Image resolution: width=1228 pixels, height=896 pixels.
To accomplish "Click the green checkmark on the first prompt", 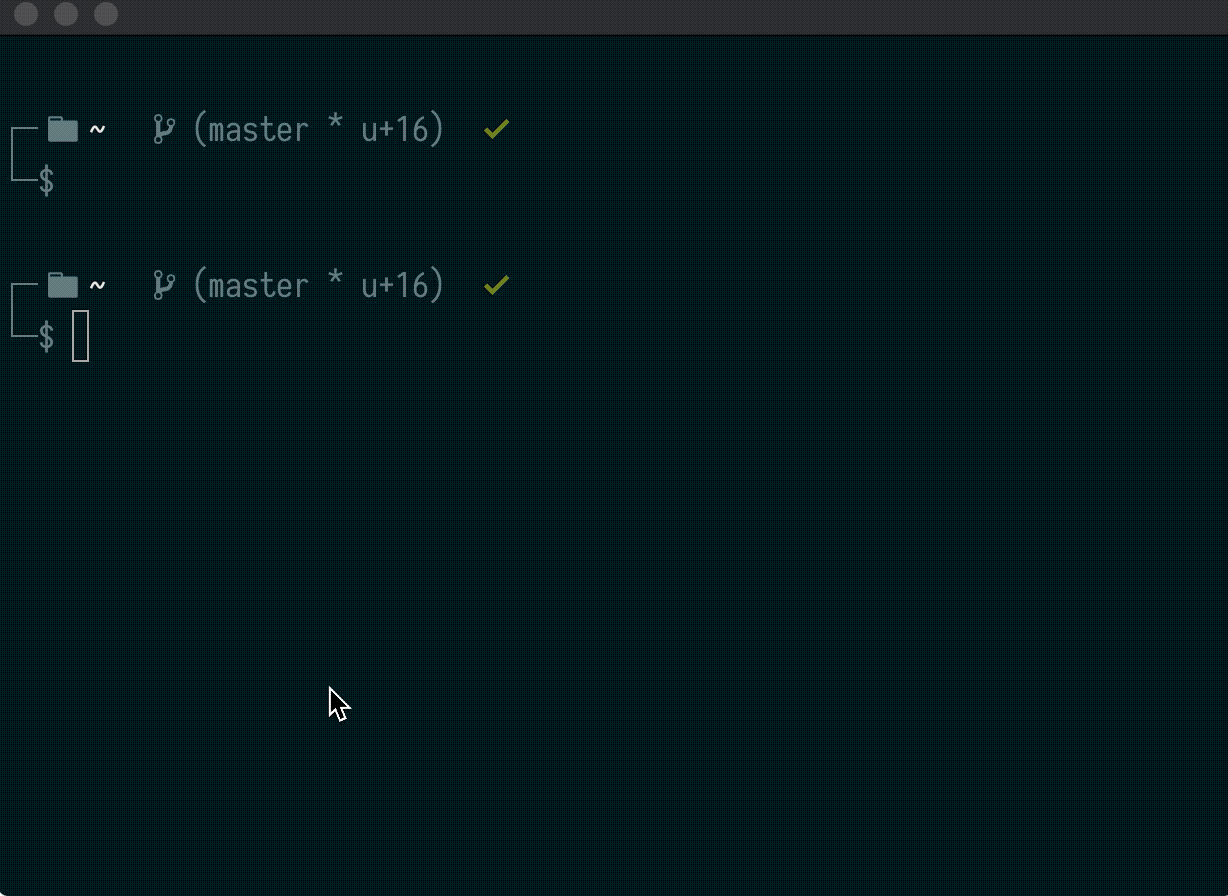I will point(495,128).
